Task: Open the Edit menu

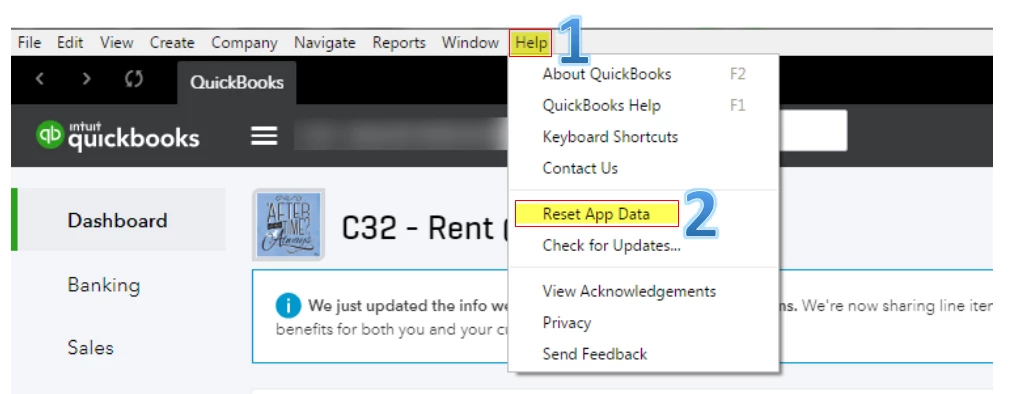Action: [x=70, y=43]
